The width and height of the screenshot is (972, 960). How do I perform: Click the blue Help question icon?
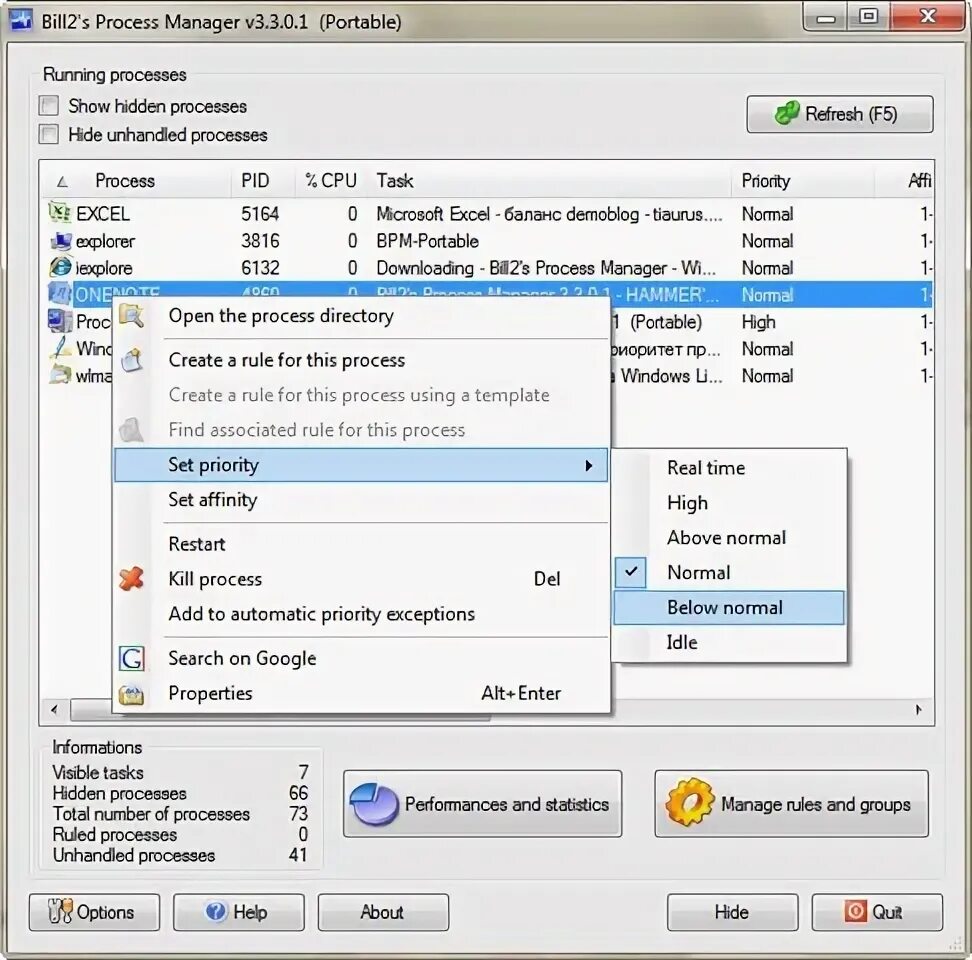coord(216,912)
